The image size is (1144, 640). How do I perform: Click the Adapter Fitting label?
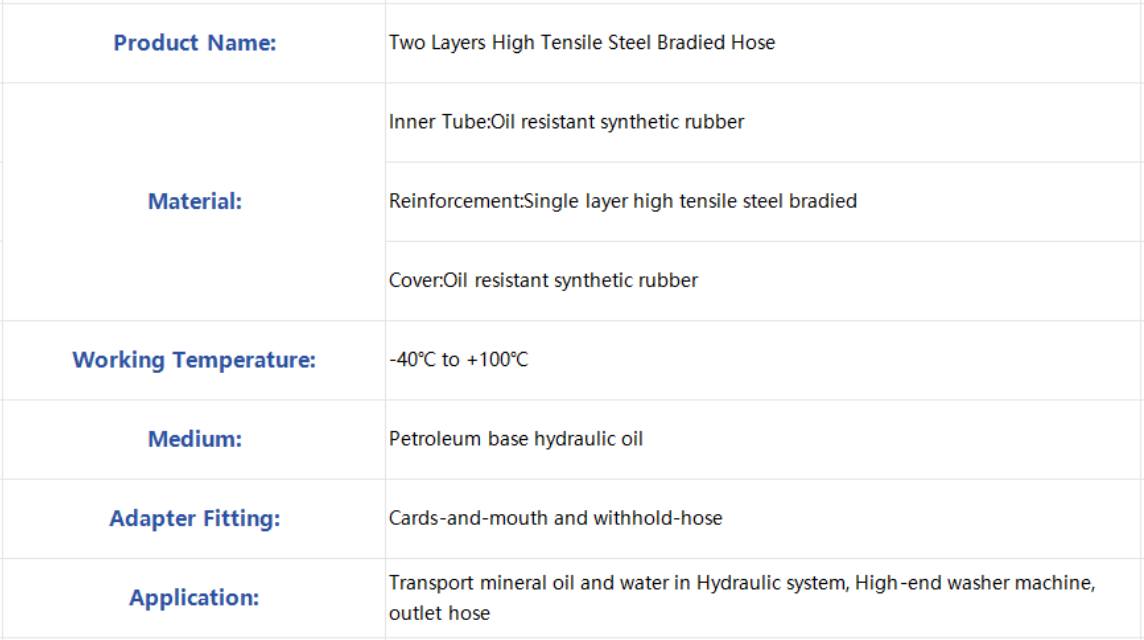[x=194, y=518]
